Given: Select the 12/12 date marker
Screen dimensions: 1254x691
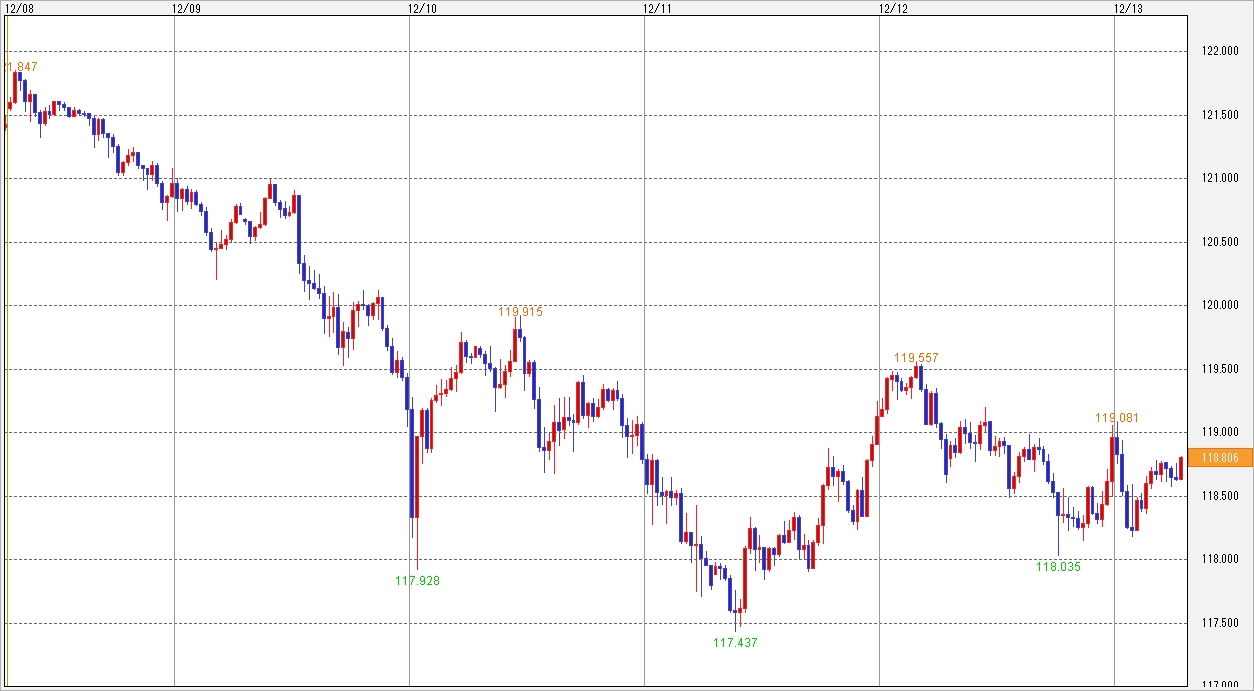Looking at the screenshot, I should [x=892, y=8].
